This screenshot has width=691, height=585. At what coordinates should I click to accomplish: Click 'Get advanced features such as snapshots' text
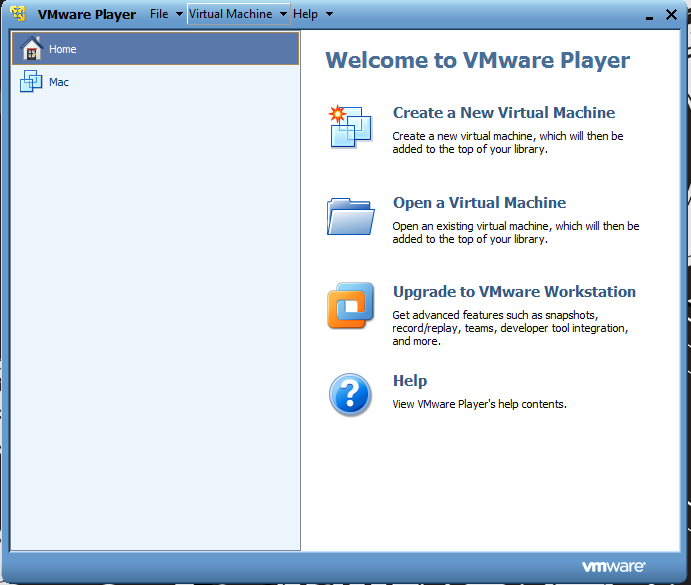510,328
